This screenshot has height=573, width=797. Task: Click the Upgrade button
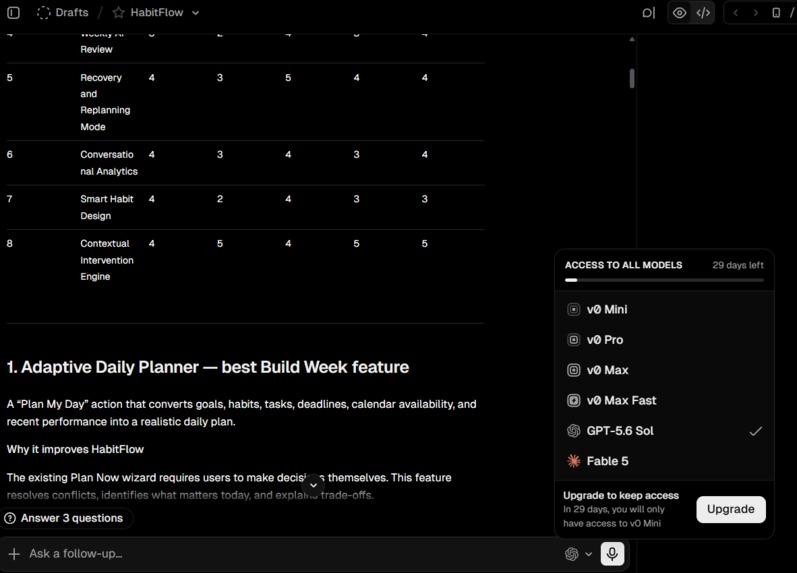tap(731, 509)
